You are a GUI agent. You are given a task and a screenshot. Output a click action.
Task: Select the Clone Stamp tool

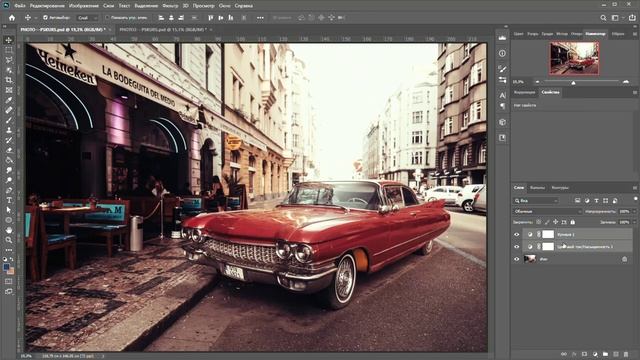coord(9,130)
